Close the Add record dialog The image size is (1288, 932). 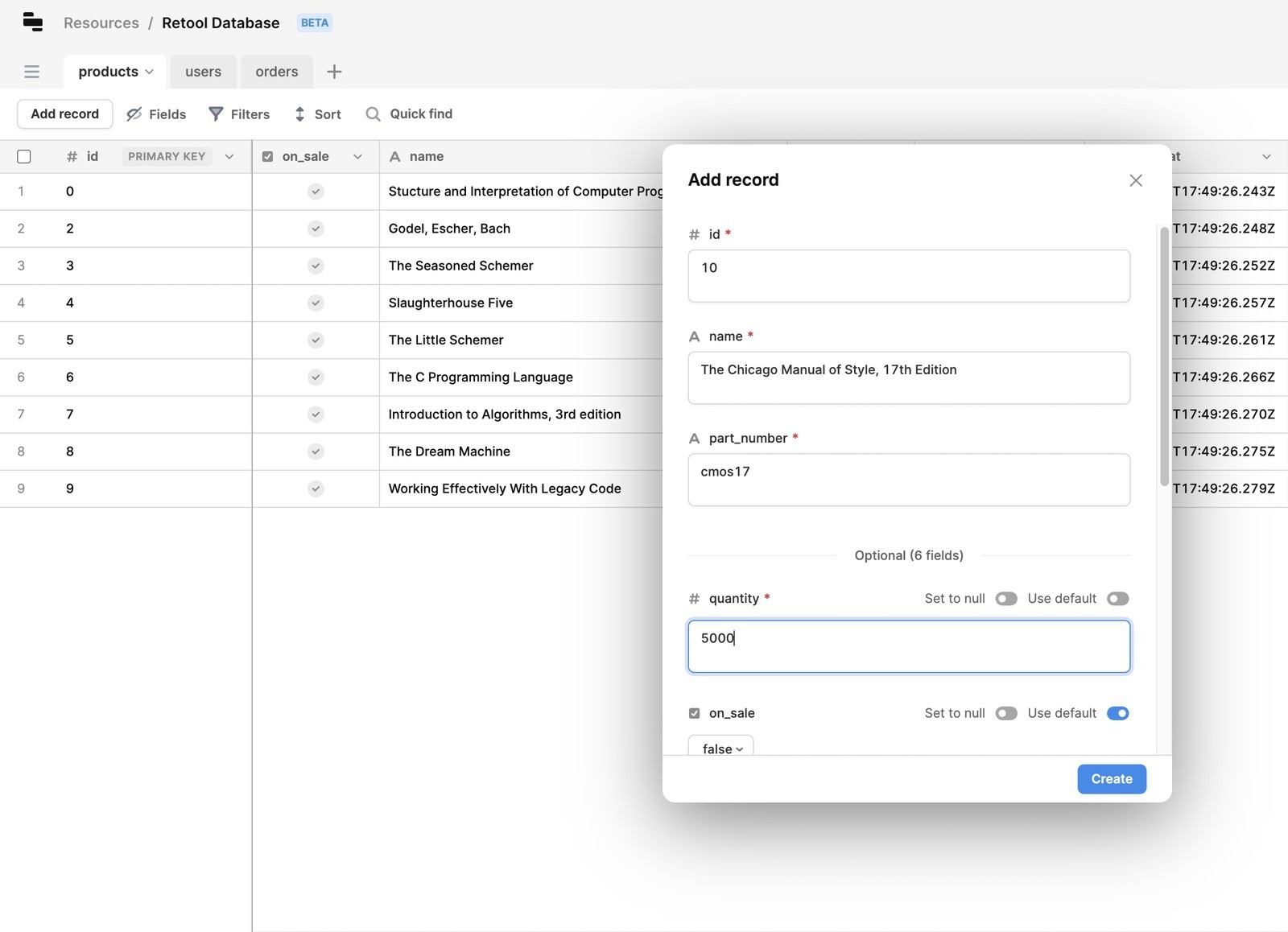click(x=1136, y=180)
